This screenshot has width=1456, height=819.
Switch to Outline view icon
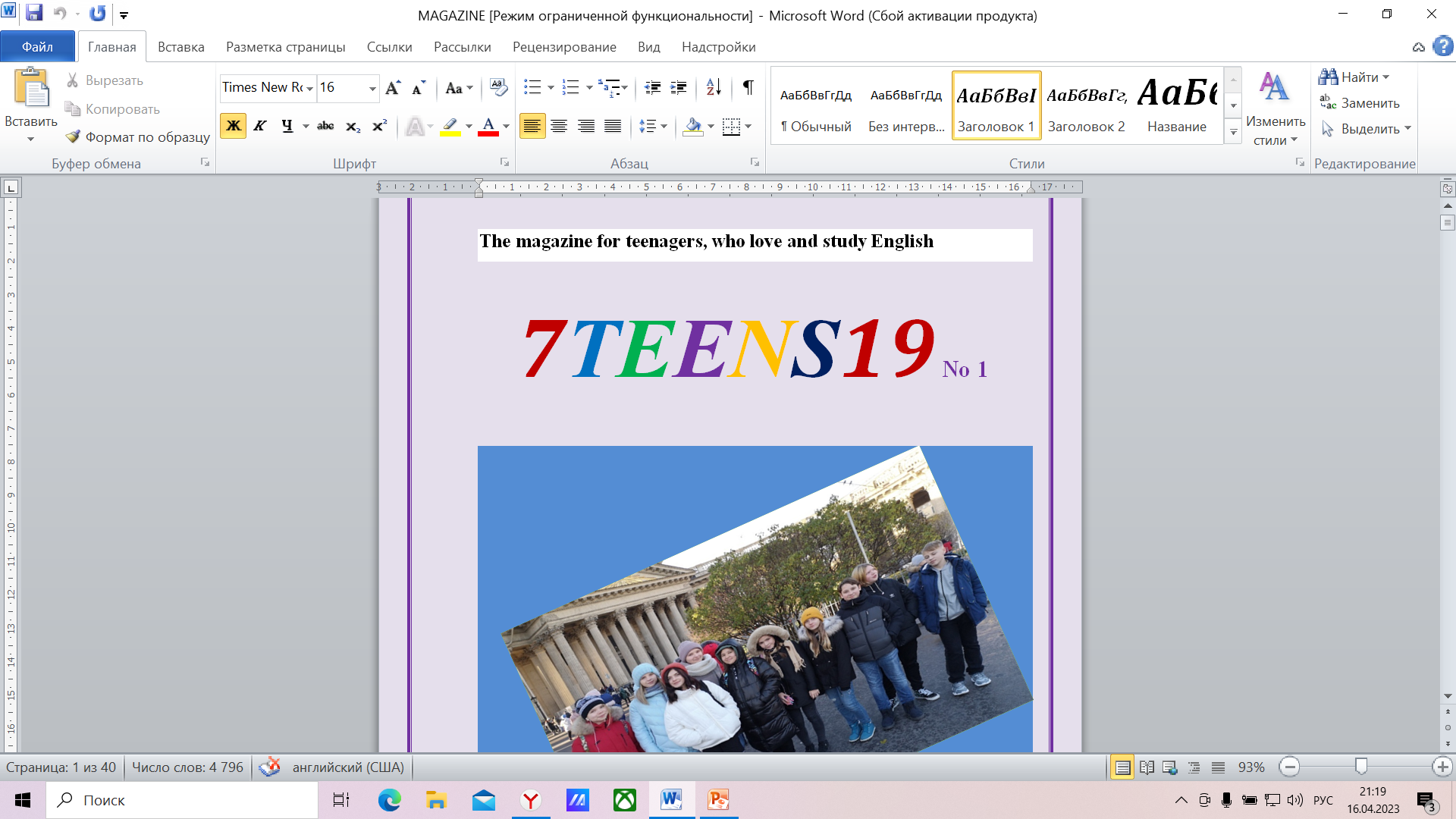point(1194,767)
